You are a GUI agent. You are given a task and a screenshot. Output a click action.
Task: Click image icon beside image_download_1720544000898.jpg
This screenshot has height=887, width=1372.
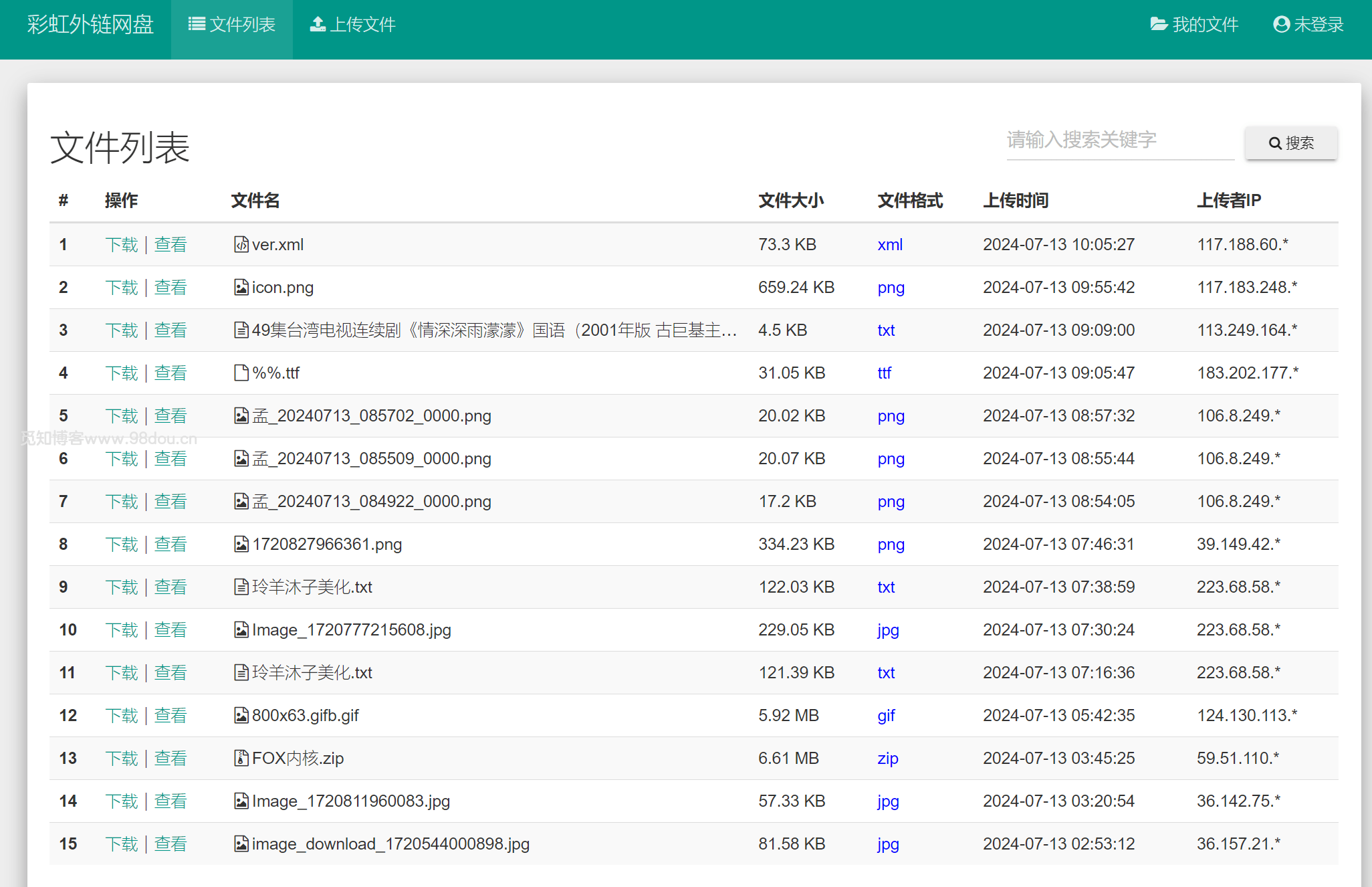coord(241,844)
